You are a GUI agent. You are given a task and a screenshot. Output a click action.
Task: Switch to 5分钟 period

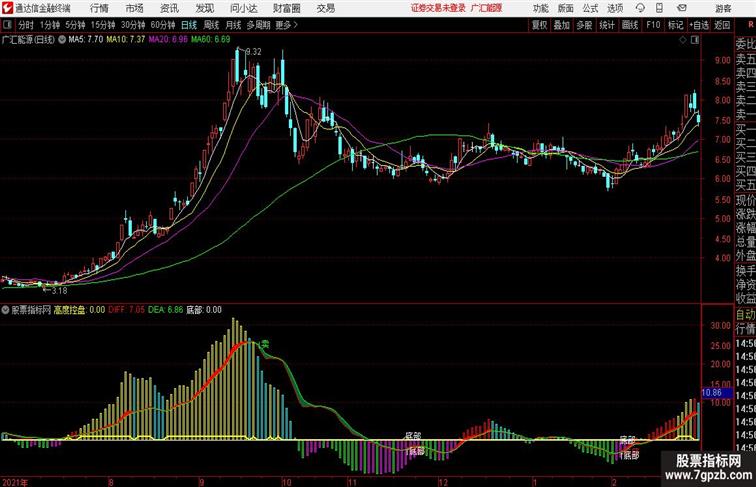75,25
